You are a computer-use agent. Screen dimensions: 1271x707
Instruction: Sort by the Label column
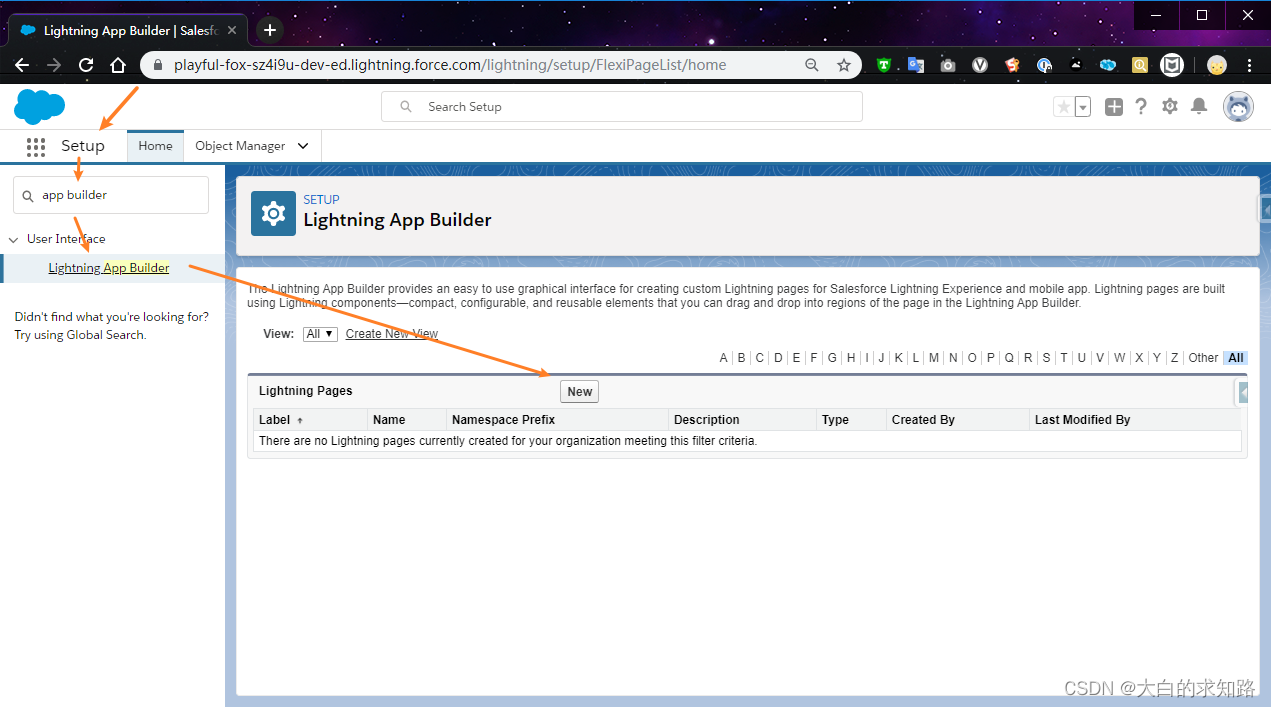point(274,420)
